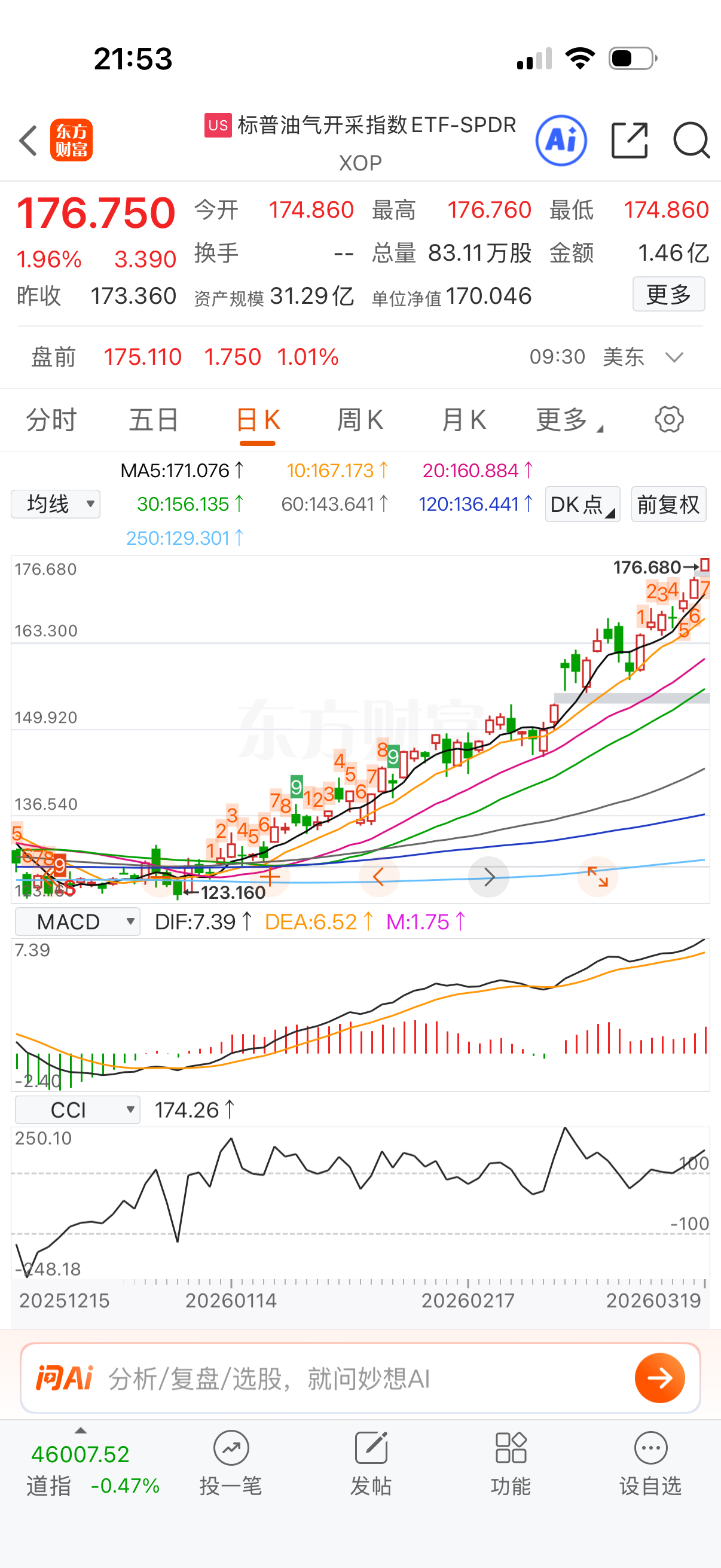Switch to 五日 tab
The height and width of the screenshot is (1568, 721).
(x=153, y=420)
